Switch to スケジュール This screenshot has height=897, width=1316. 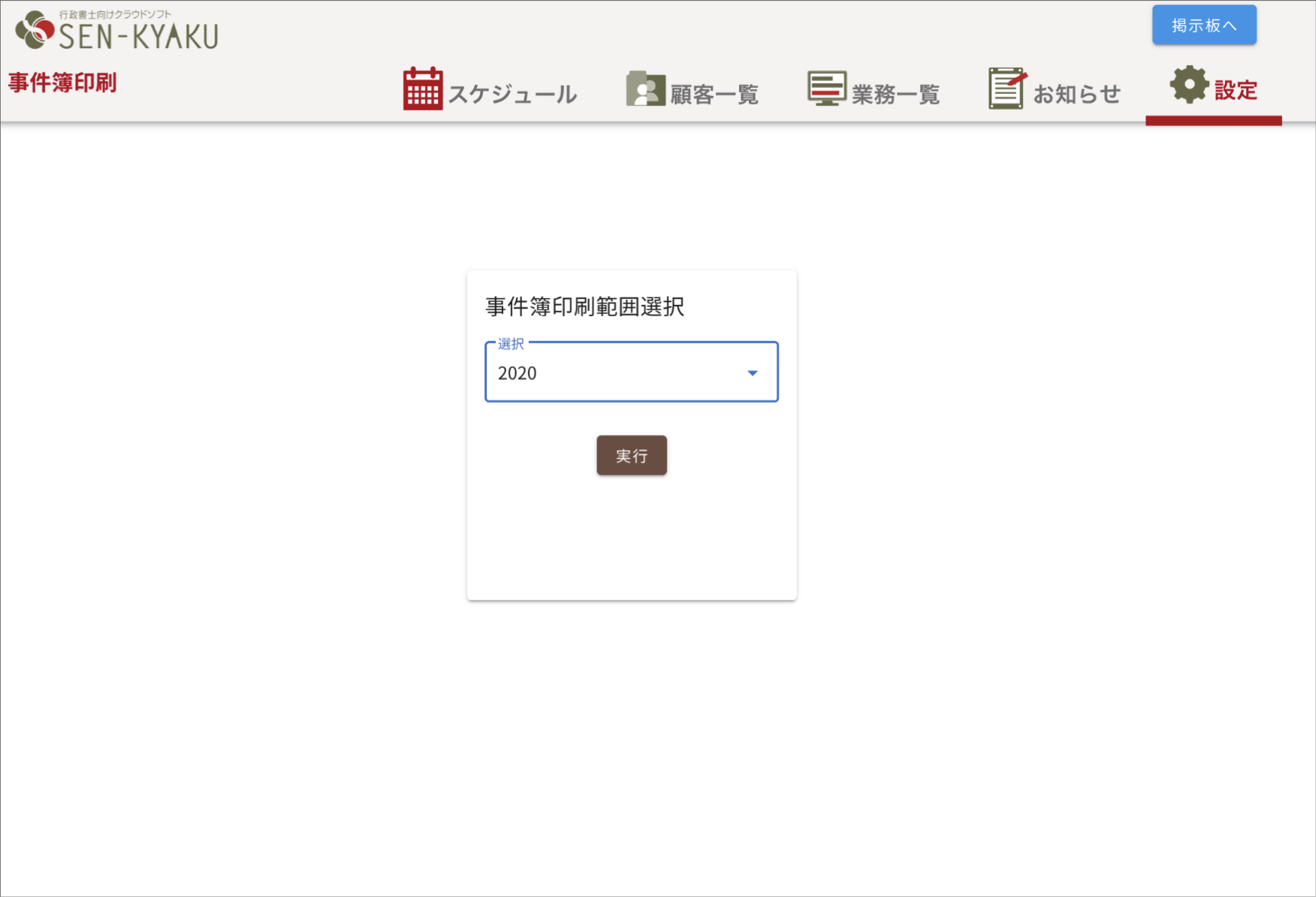513,92
